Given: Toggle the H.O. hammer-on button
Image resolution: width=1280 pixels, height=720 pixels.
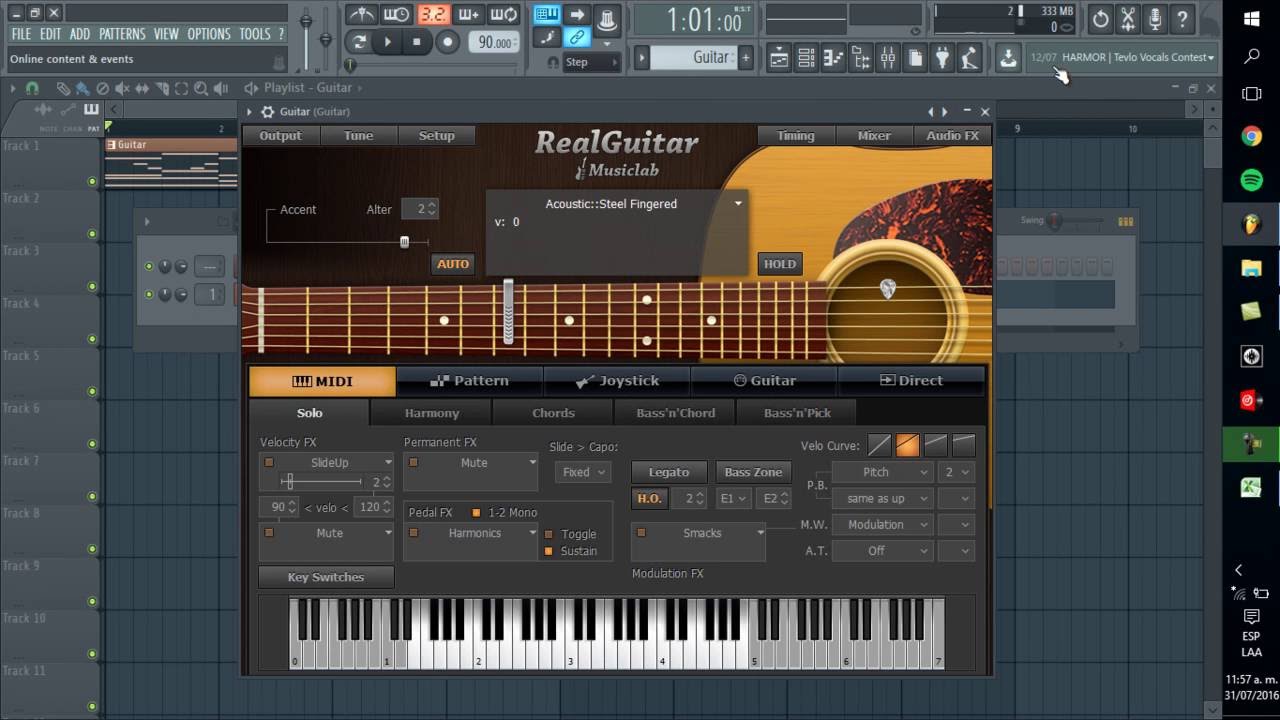Looking at the screenshot, I should coord(650,498).
